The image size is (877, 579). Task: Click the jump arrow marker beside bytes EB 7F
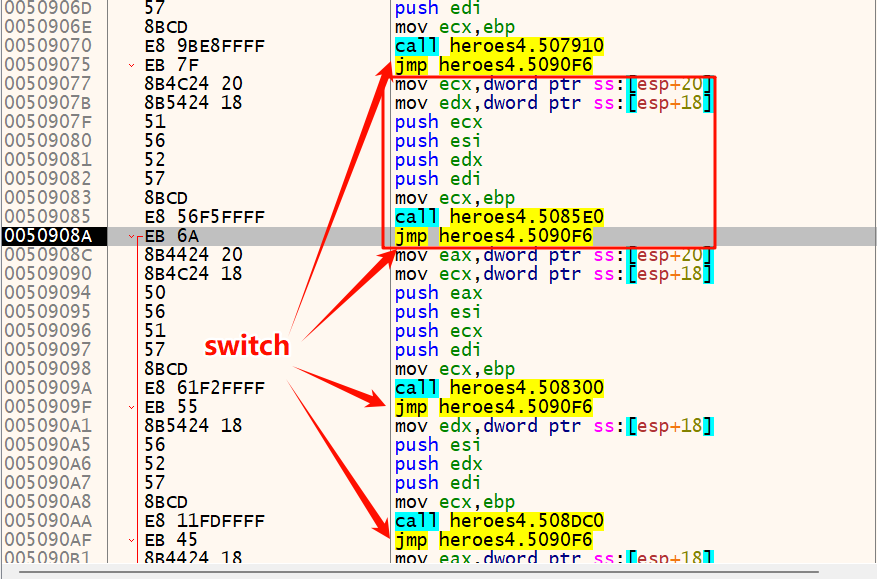pos(131,65)
